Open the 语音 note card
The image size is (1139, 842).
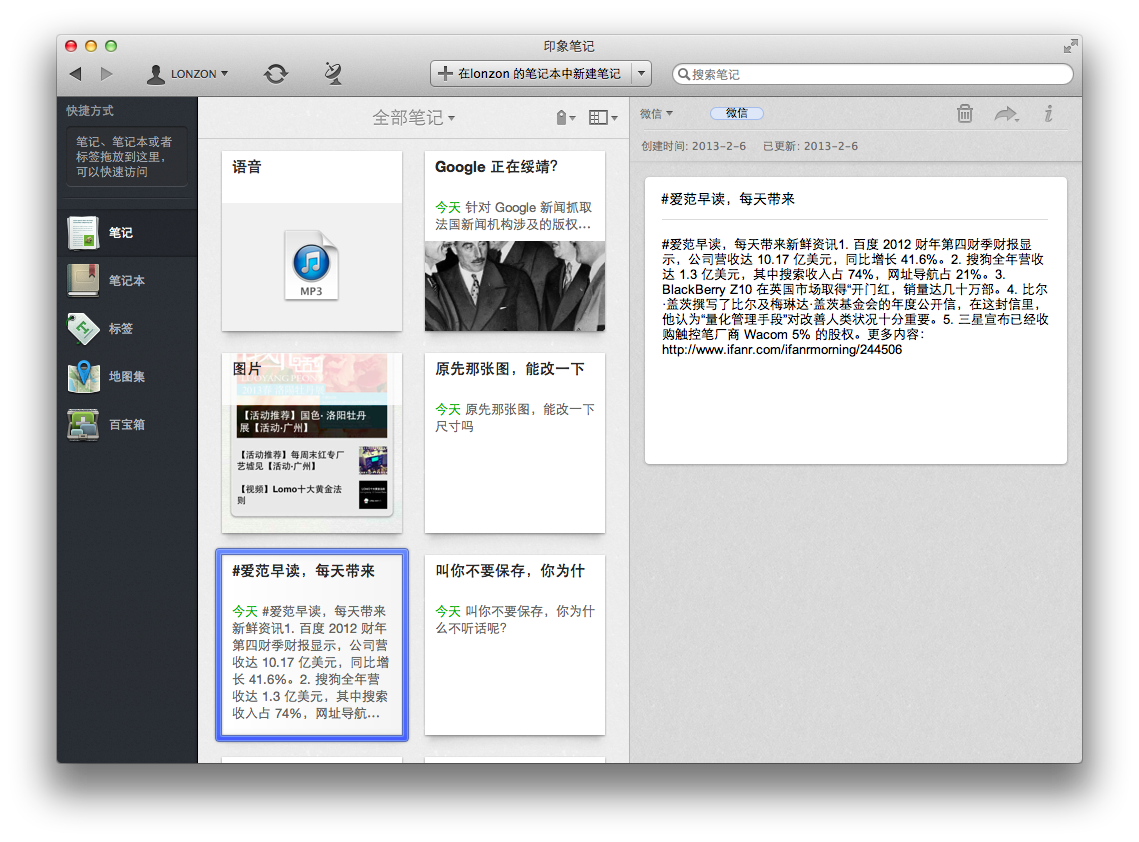tap(312, 241)
